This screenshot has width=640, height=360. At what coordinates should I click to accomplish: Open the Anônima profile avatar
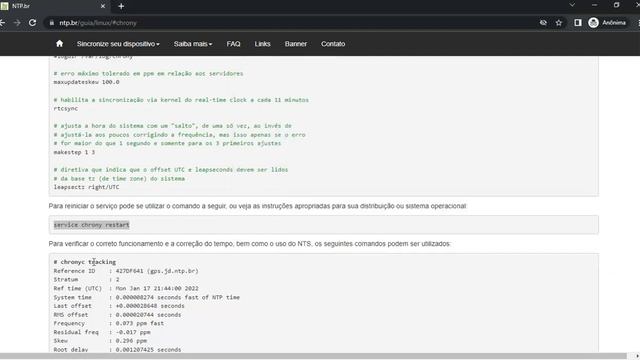(x=593, y=23)
